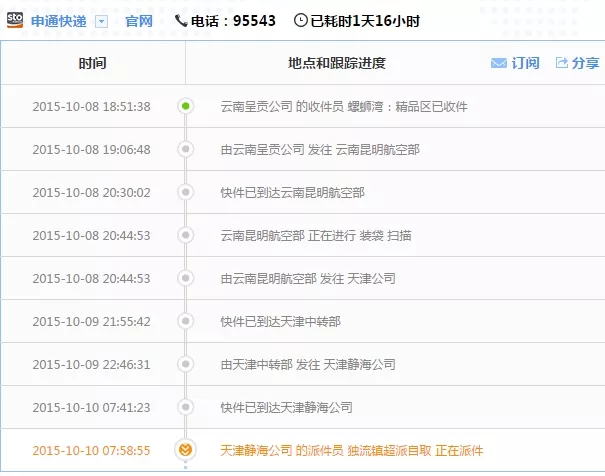Select timestamp 2015-10-10 07:41:23
Viewport: 605px width, 476px height.
tap(91, 408)
